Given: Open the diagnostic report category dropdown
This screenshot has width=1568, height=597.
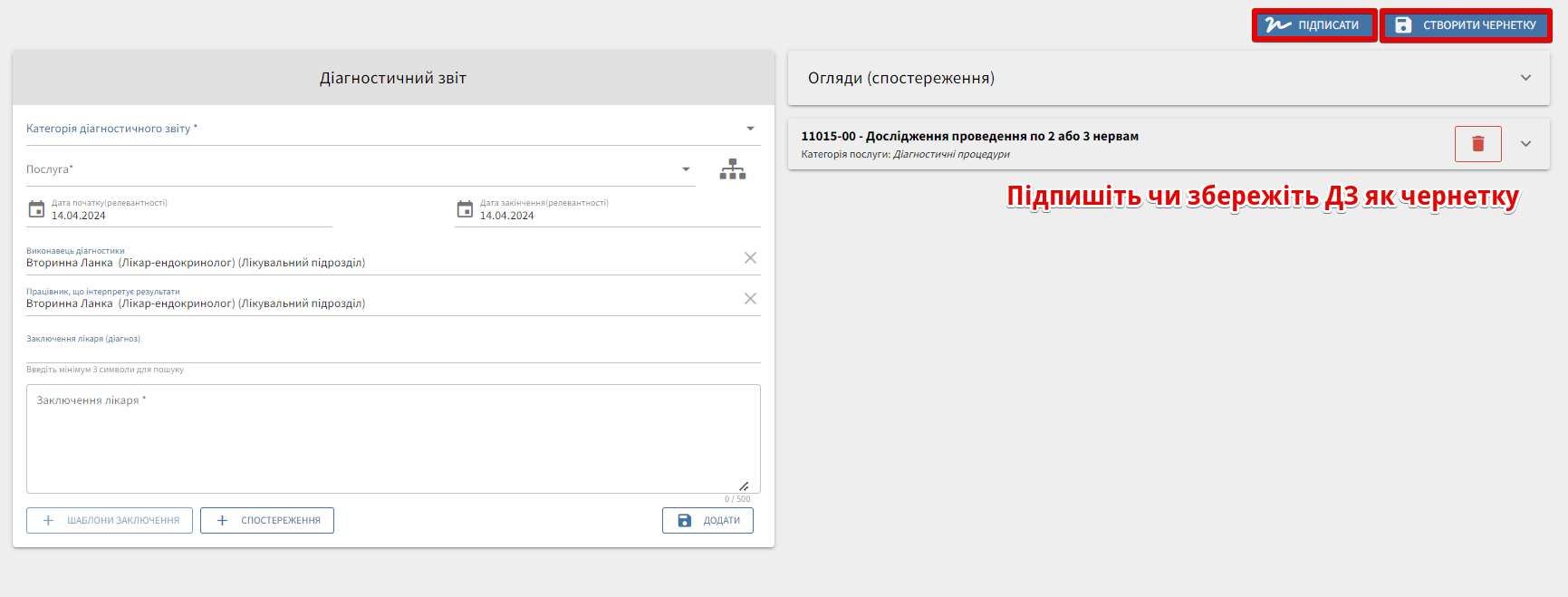Looking at the screenshot, I should [750, 129].
